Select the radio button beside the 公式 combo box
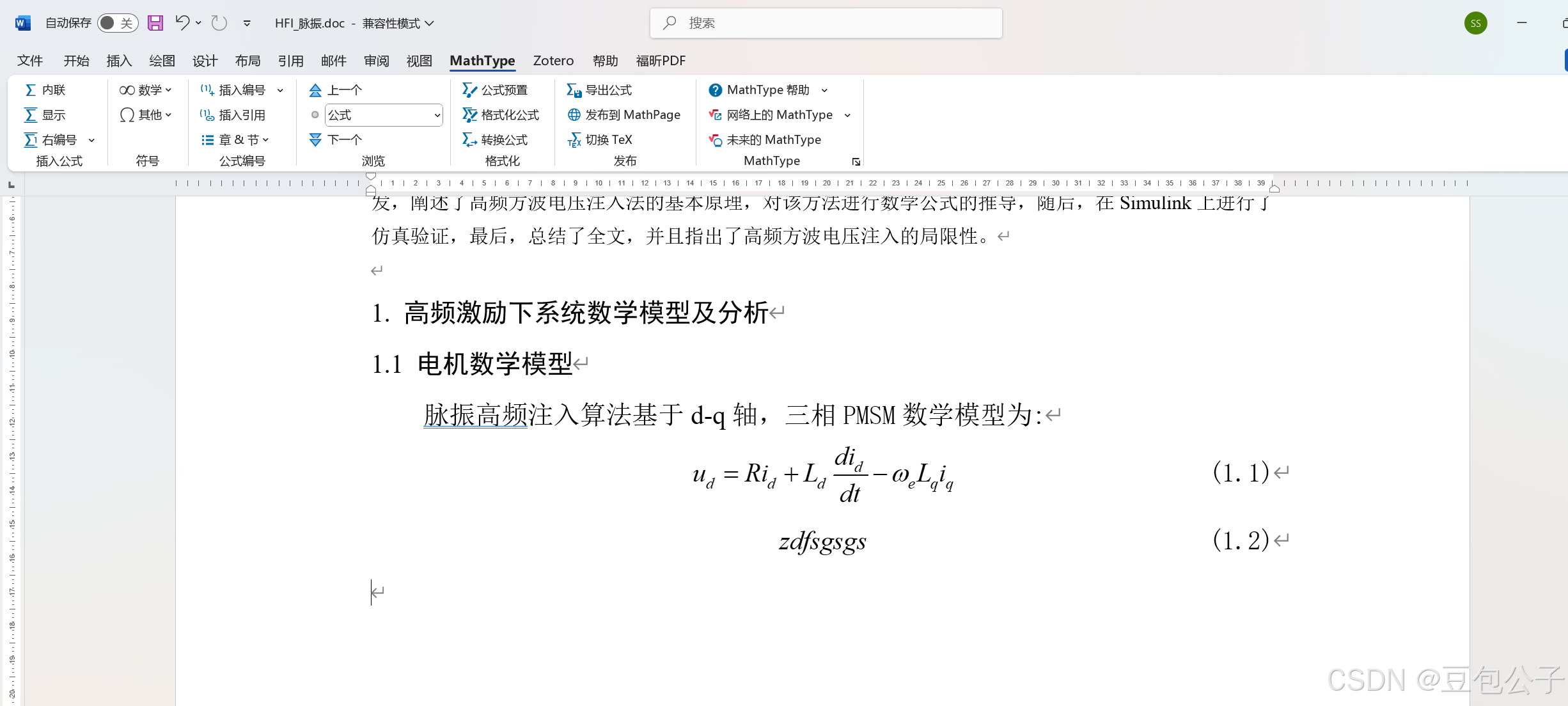1568x706 pixels. click(x=315, y=115)
